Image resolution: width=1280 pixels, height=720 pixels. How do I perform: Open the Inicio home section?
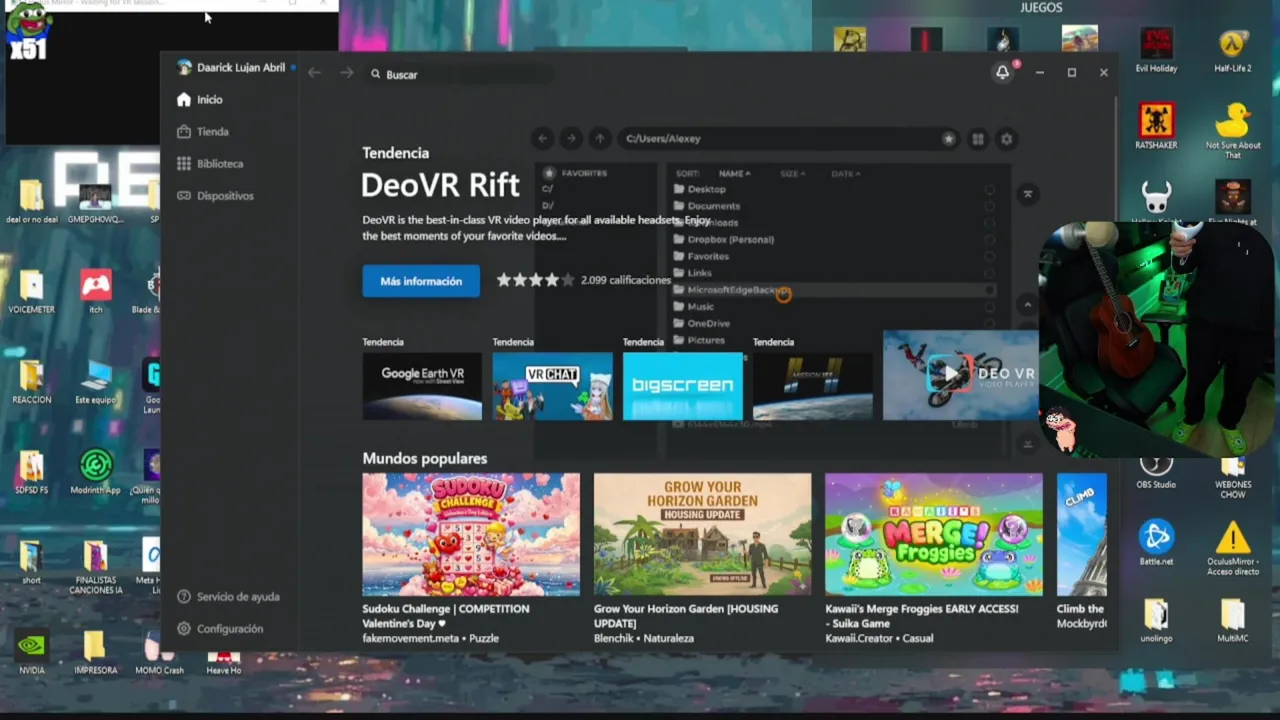[200, 100]
